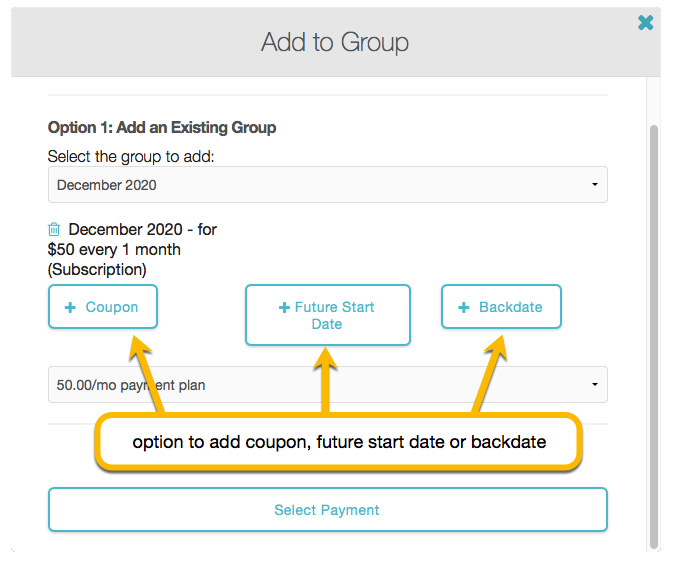Click the "Option 1: Add an Existing Group" heading
Screen dimensions: 677x568
coord(162,128)
